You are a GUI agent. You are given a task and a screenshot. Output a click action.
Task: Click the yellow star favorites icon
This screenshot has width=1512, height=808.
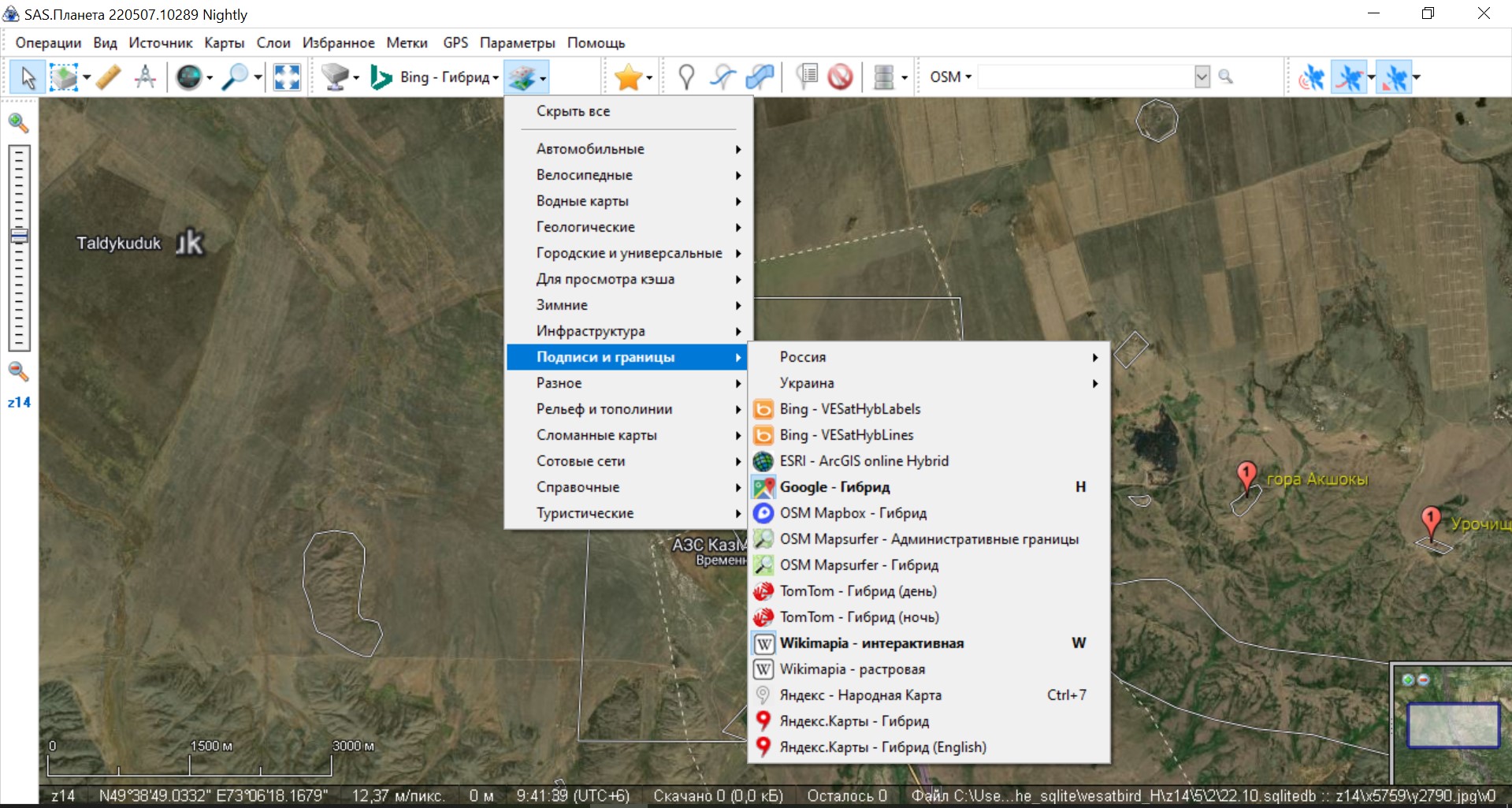(x=628, y=77)
